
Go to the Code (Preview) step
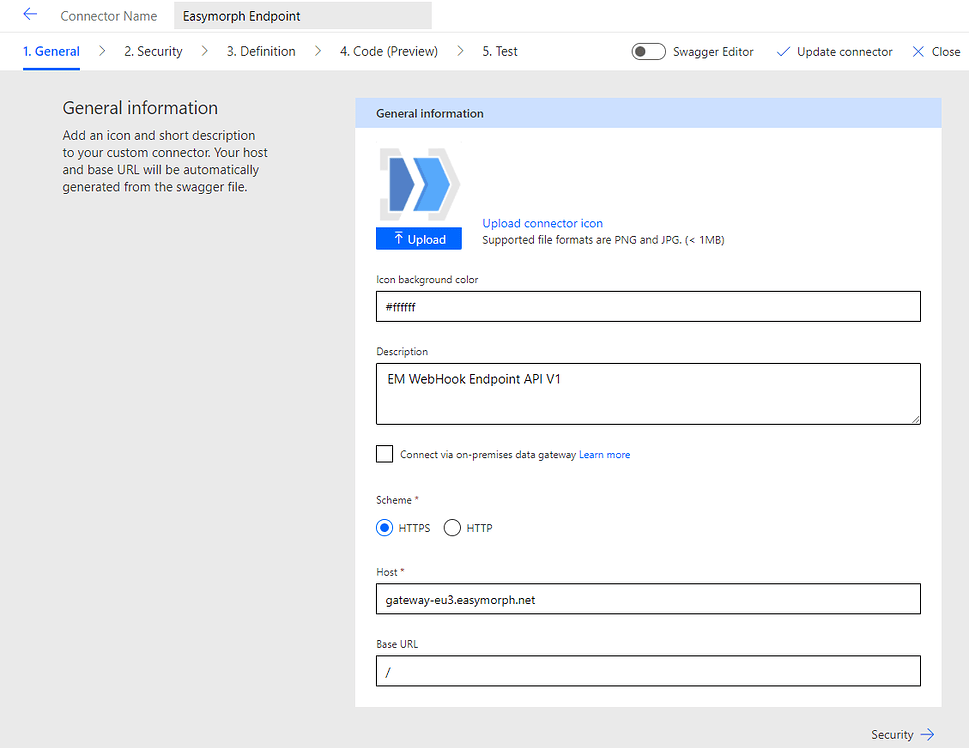point(388,51)
